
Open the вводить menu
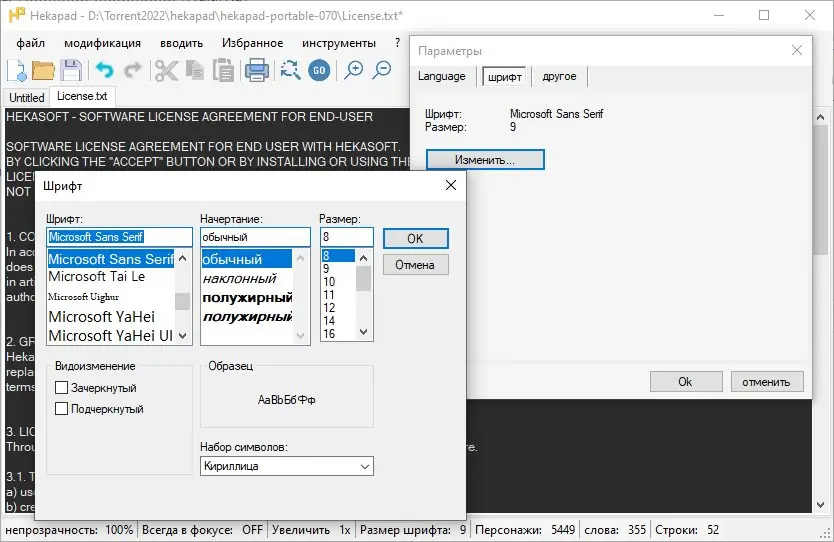pyautogui.click(x=181, y=43)
